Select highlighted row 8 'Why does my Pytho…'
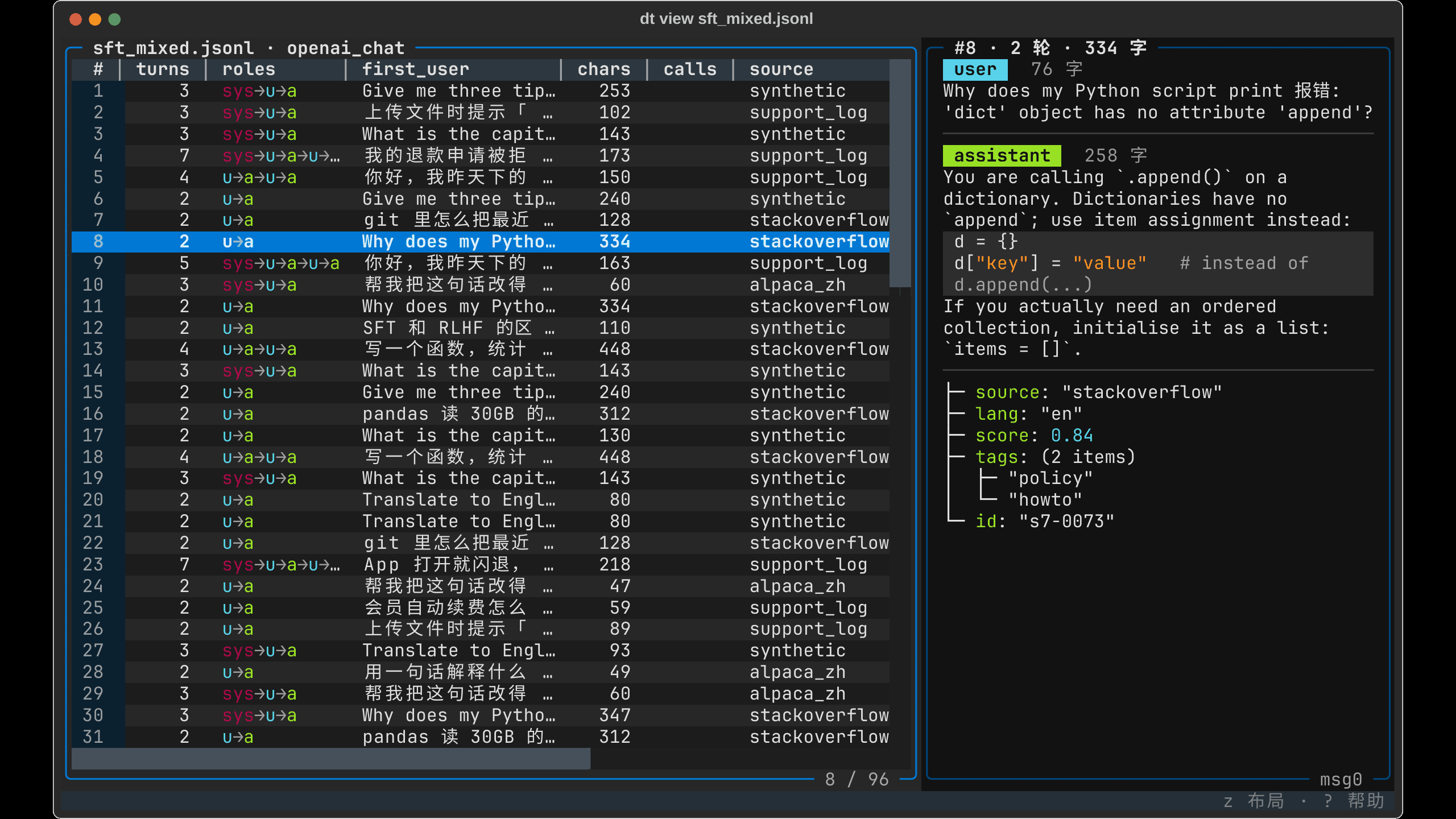The height and width of the screenshot is (819, 1456). [x=481, y=242]
